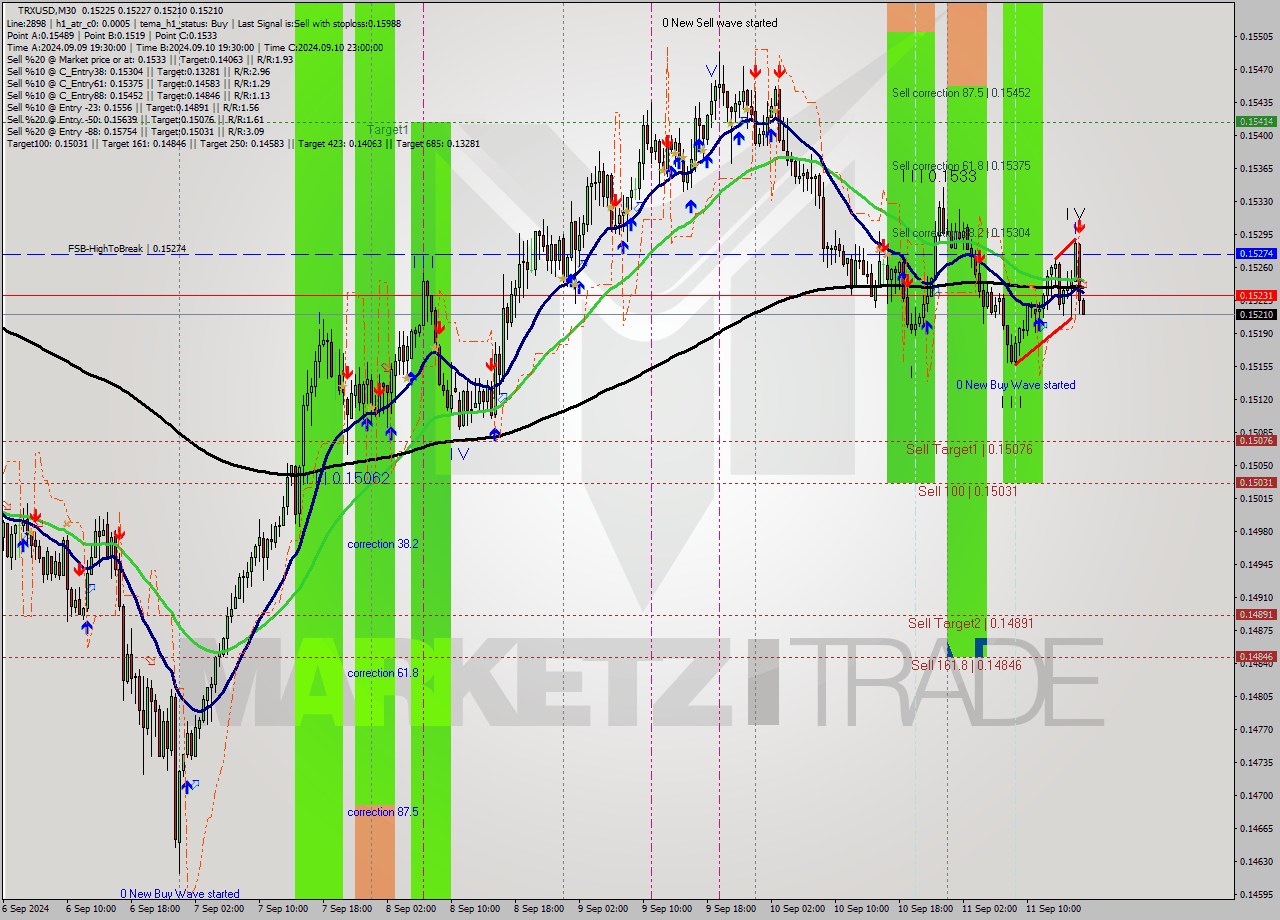1280x920 pixels.
Task: Click the '10 Sep 18:00' time label
Action: coord(925,909)
